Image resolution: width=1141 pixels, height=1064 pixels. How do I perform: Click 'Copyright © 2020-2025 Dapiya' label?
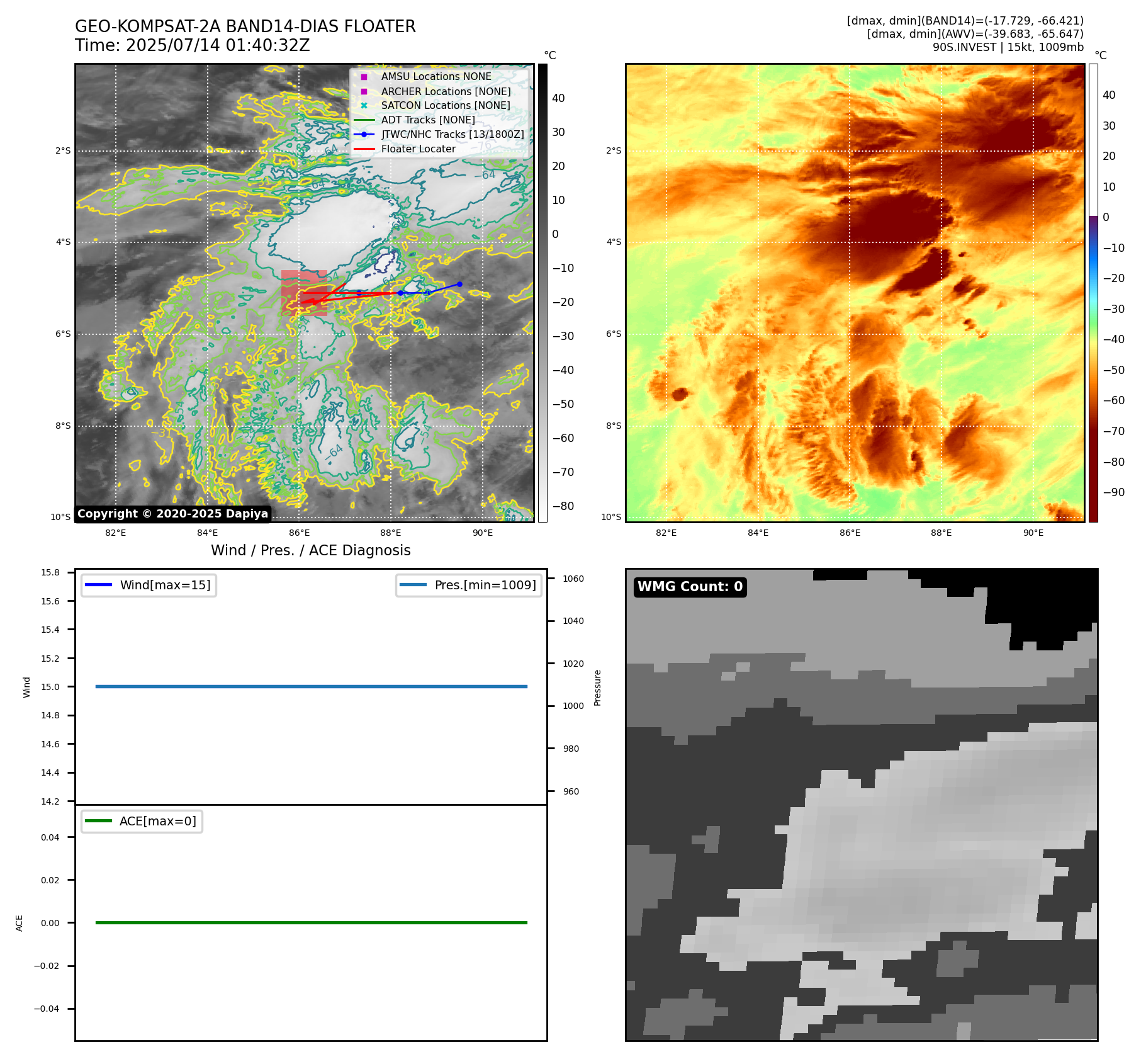(x=173, y=514)
